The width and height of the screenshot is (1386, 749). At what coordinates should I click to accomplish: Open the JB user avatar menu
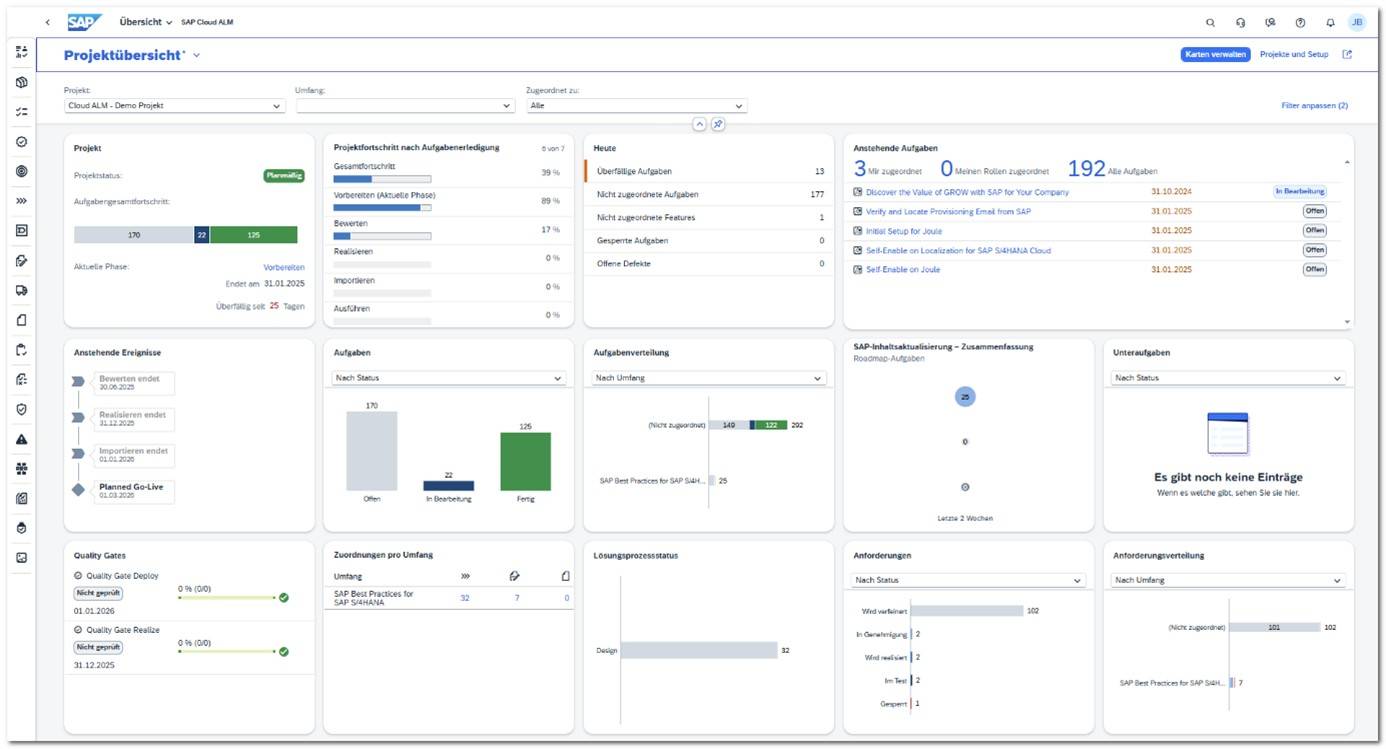tap(1357, 22)
